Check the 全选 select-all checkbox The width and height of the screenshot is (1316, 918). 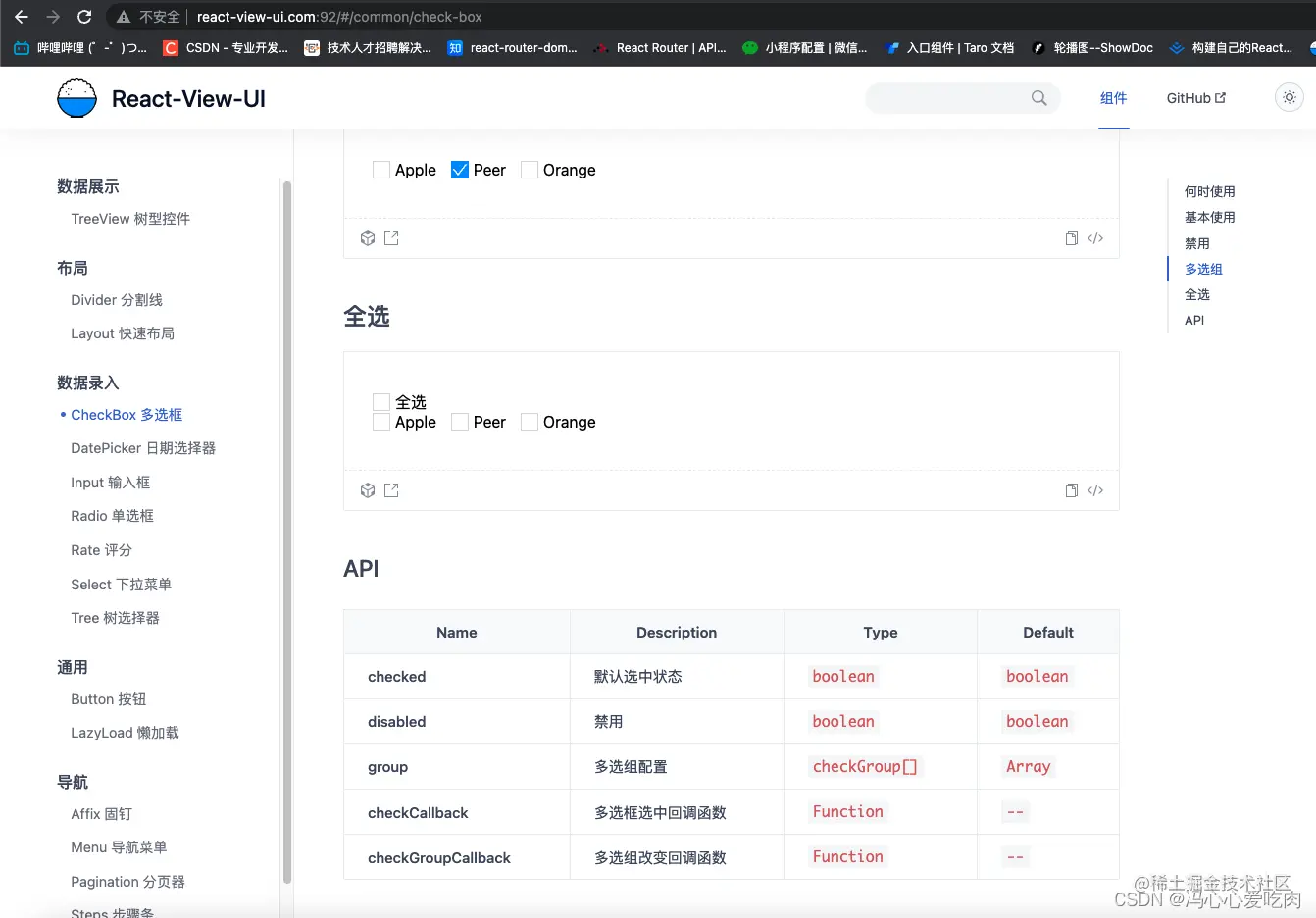pos(381,402)
